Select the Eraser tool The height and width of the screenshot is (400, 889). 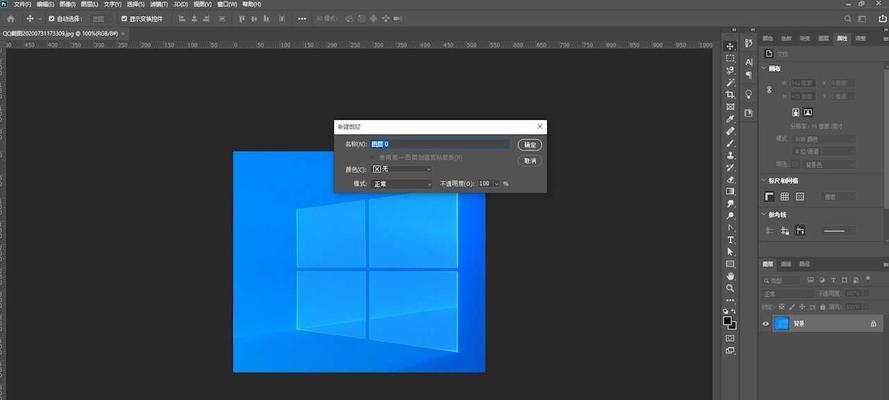tap(730, 180)
